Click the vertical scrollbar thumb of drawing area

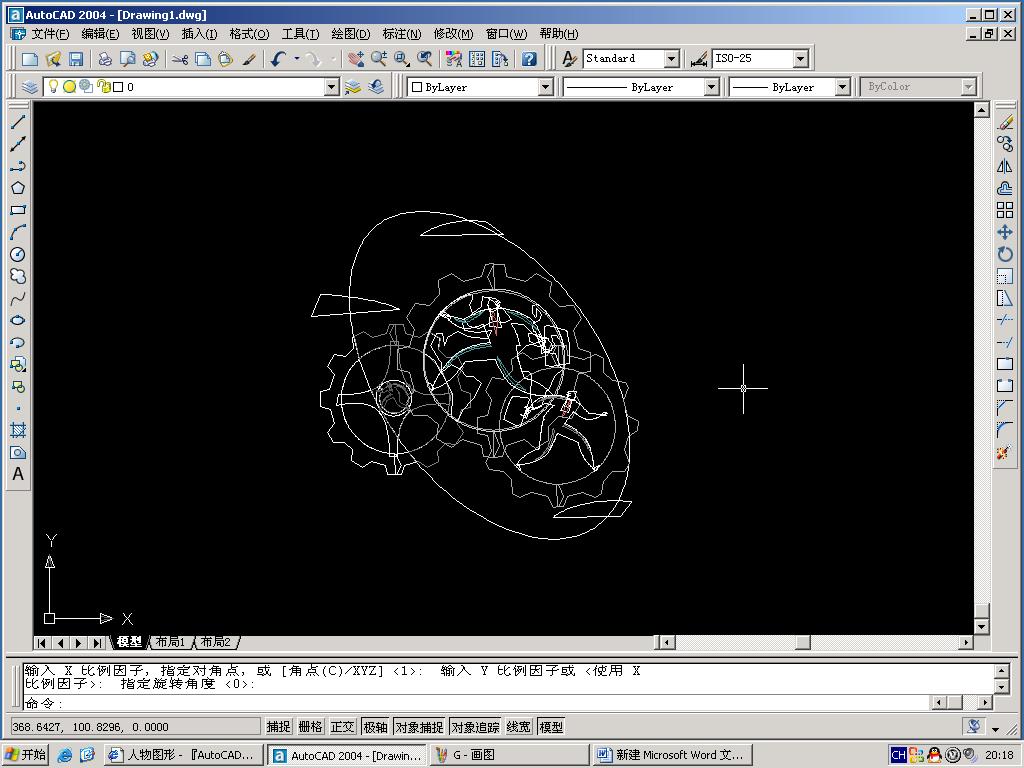[x=982, y=611]
